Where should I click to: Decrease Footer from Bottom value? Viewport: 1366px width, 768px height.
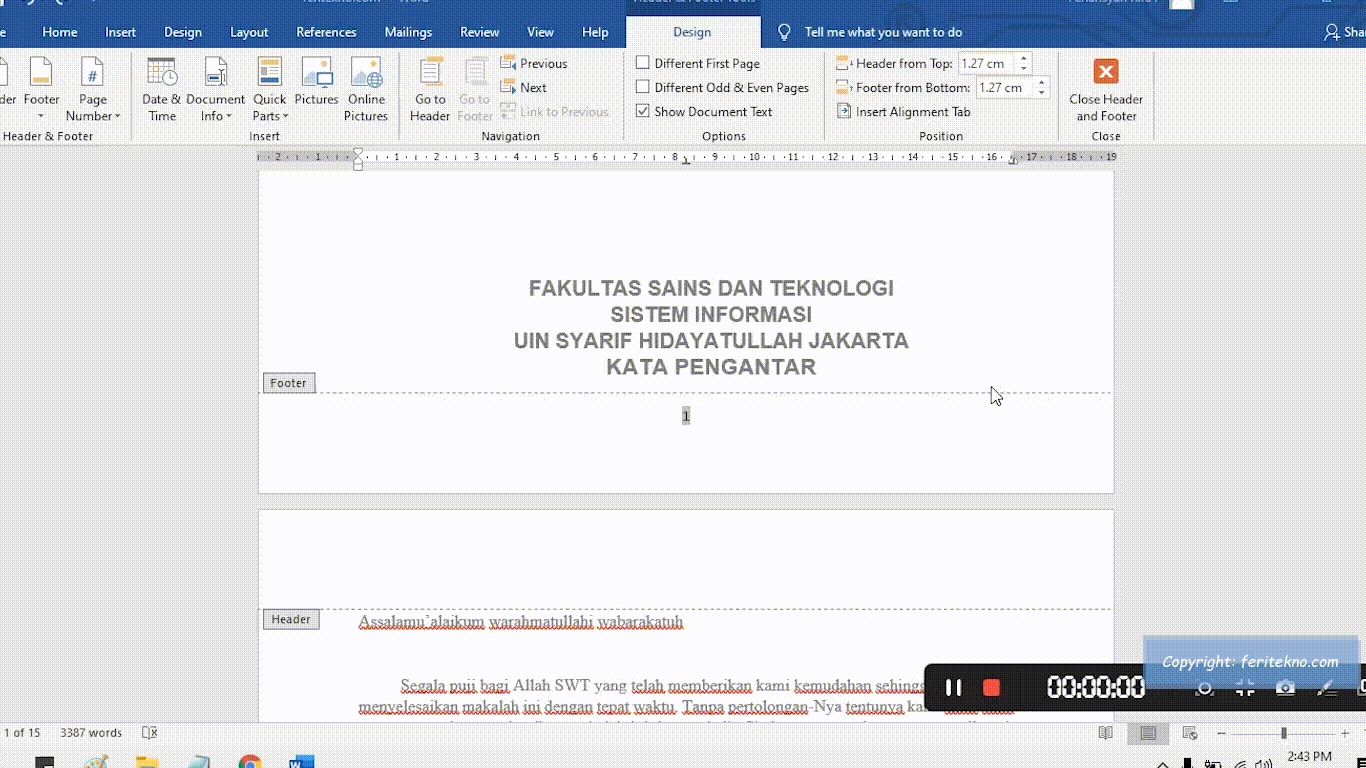coord(1042,93)
